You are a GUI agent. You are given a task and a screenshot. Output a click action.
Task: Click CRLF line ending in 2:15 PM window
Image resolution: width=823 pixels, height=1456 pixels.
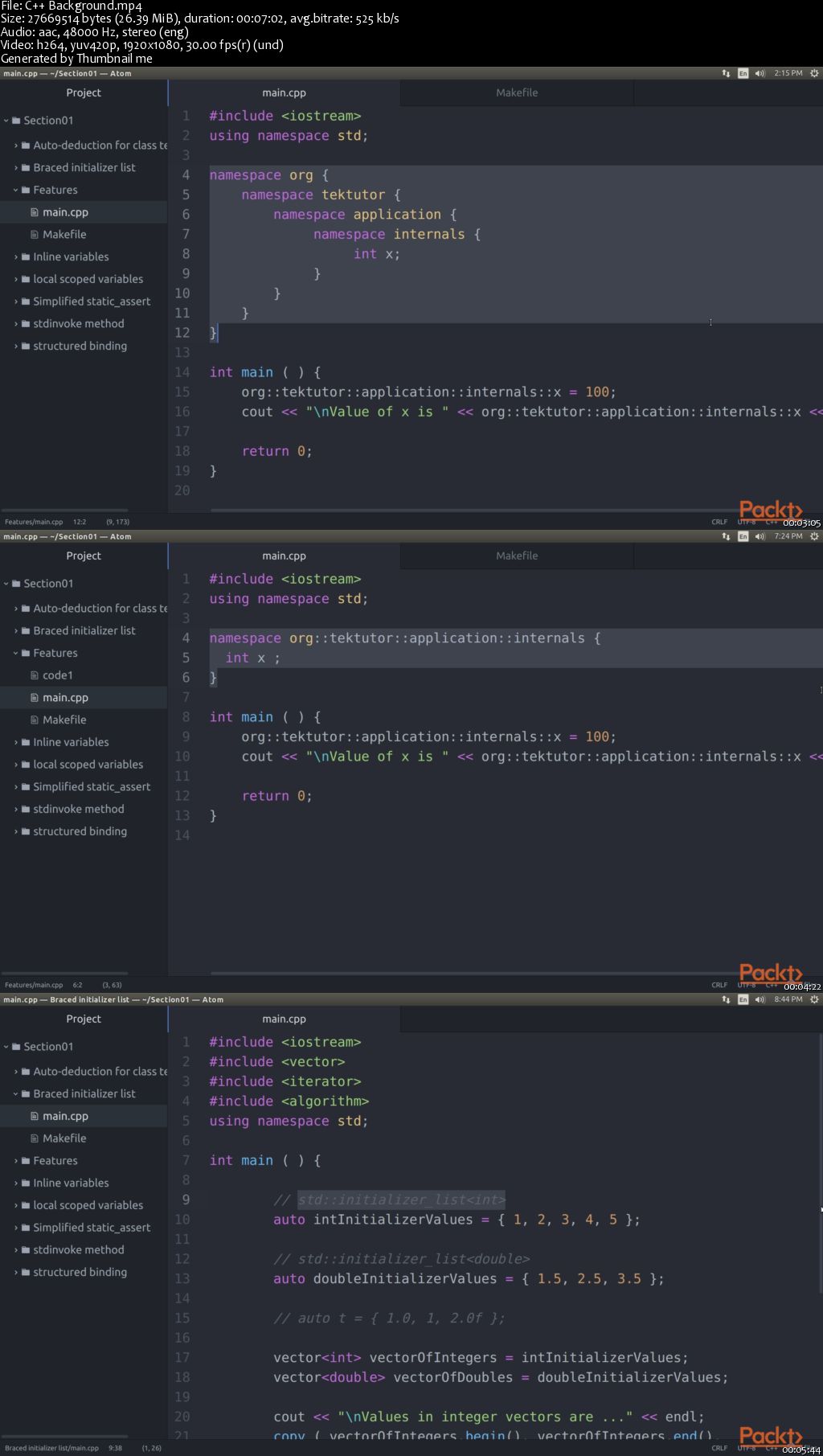click(x=719, y=522)
